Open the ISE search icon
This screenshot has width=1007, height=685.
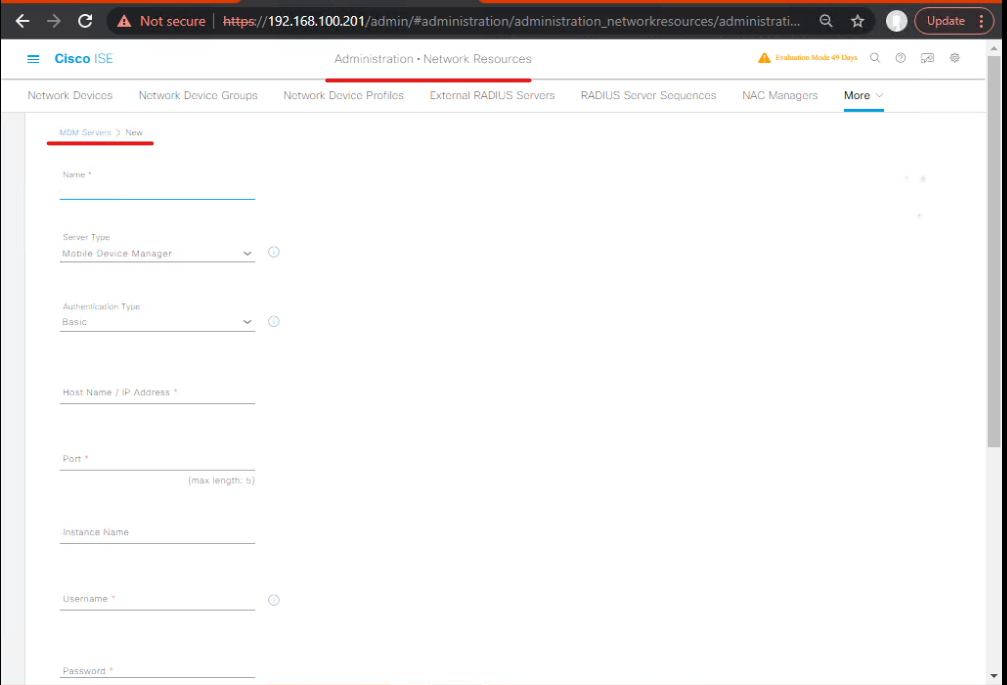(875, 58)
